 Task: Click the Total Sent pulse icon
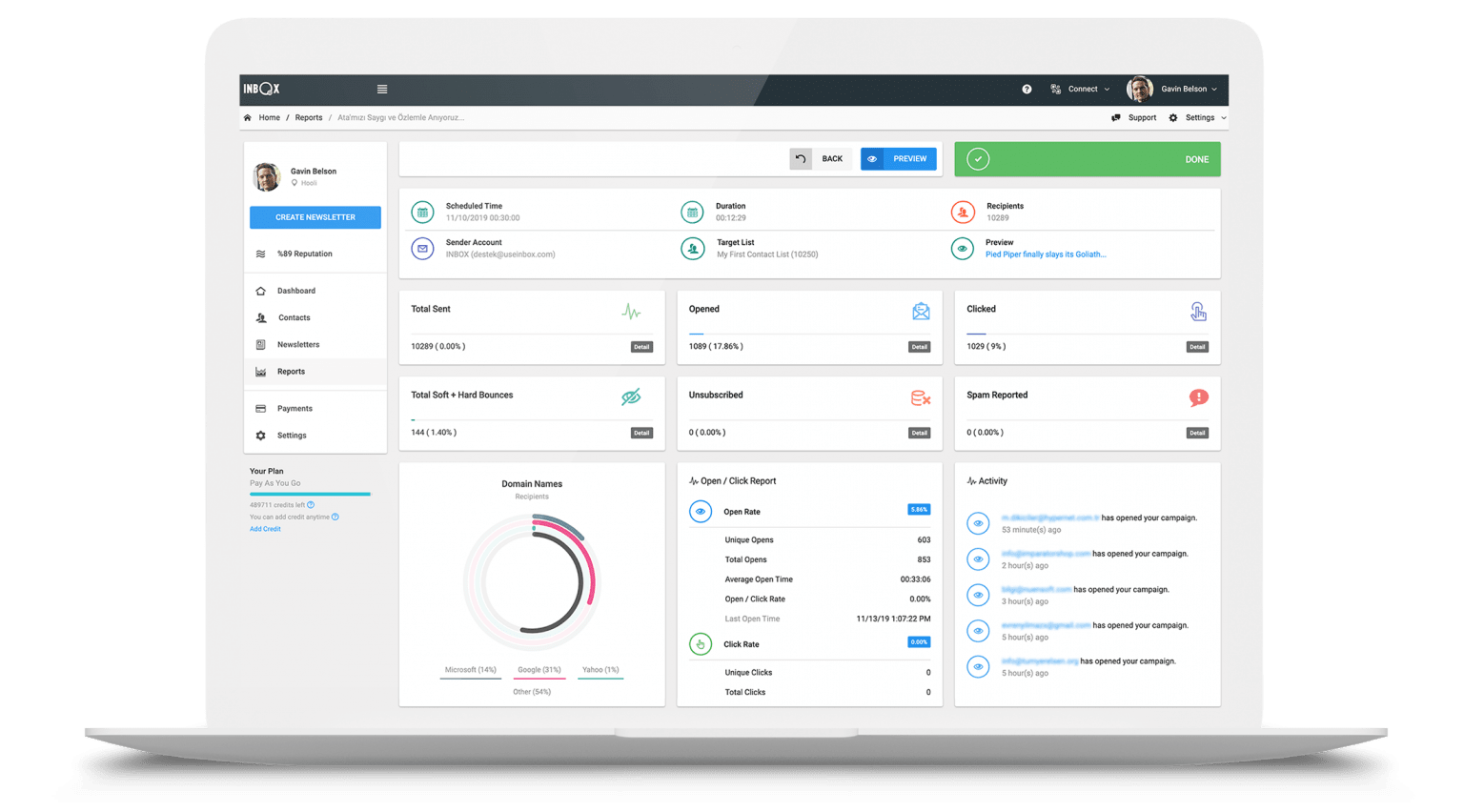631,312
